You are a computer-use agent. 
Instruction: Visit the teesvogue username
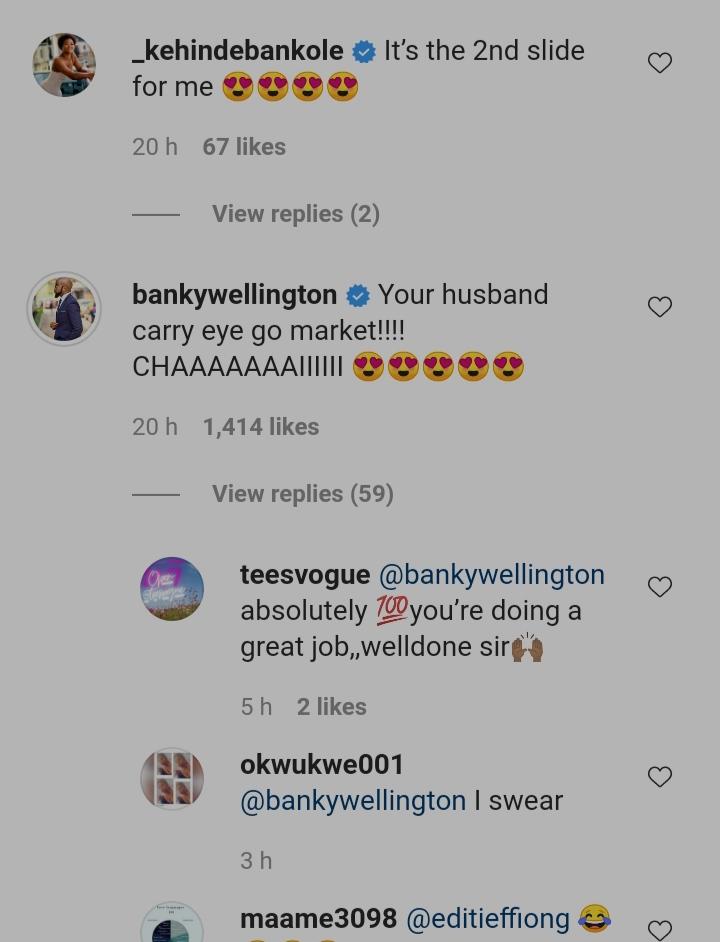(304, 575)
